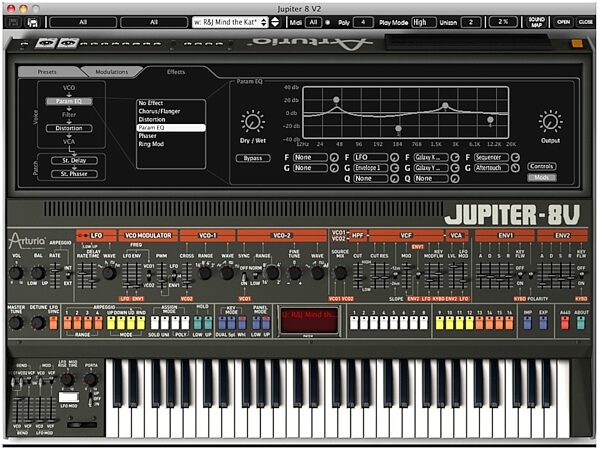Click the DETUNE knob
The width and height of the screenshot is (600, 450).
click(x=38, y=323)
